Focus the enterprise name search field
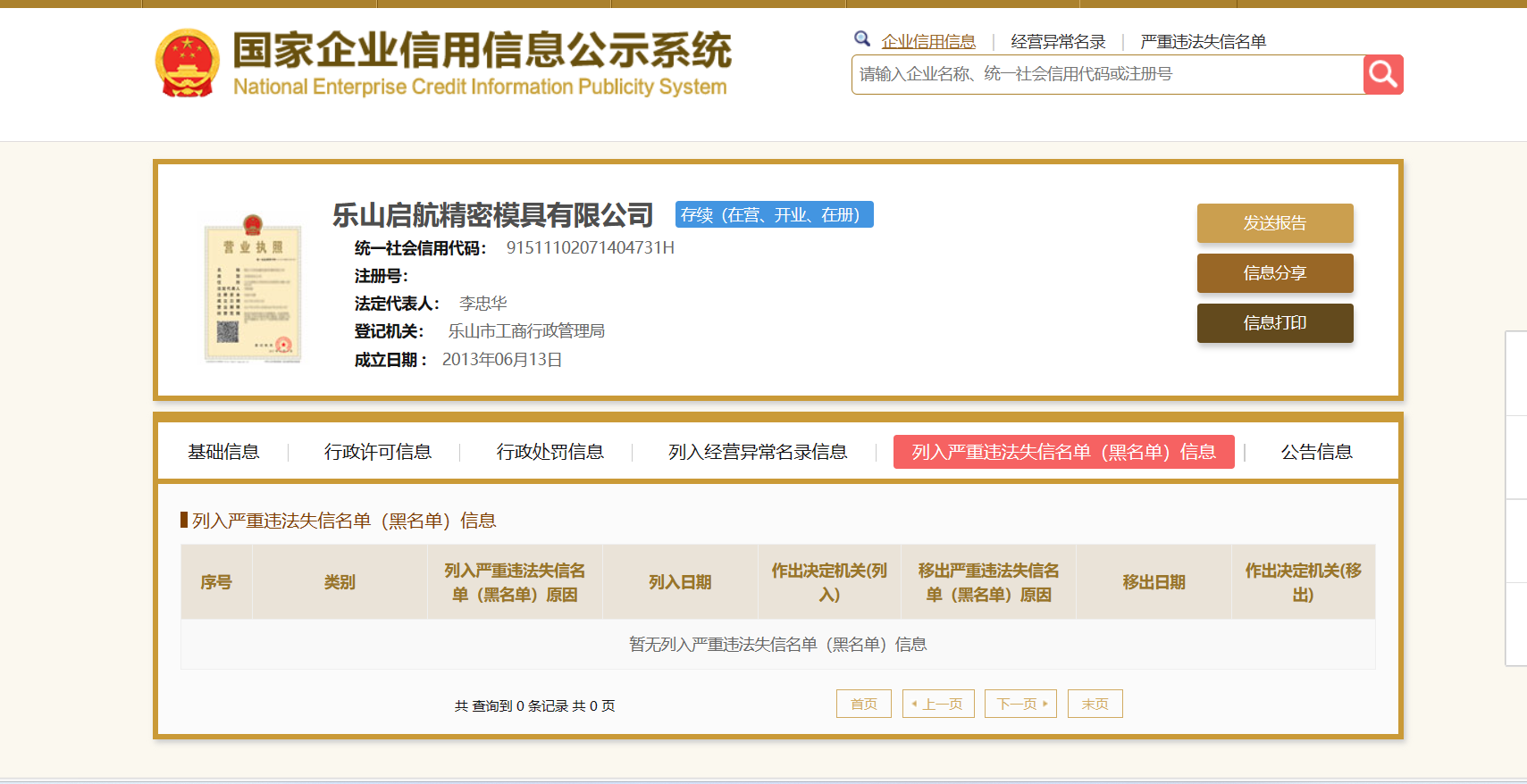Screen dimensions: 1527x784 point(1107,74)
